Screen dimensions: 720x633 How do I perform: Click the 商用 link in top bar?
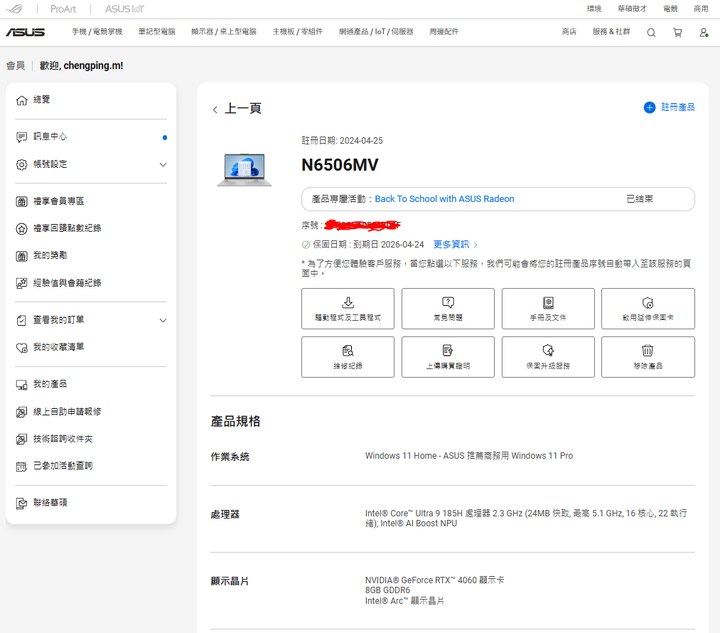click(701, 9)
